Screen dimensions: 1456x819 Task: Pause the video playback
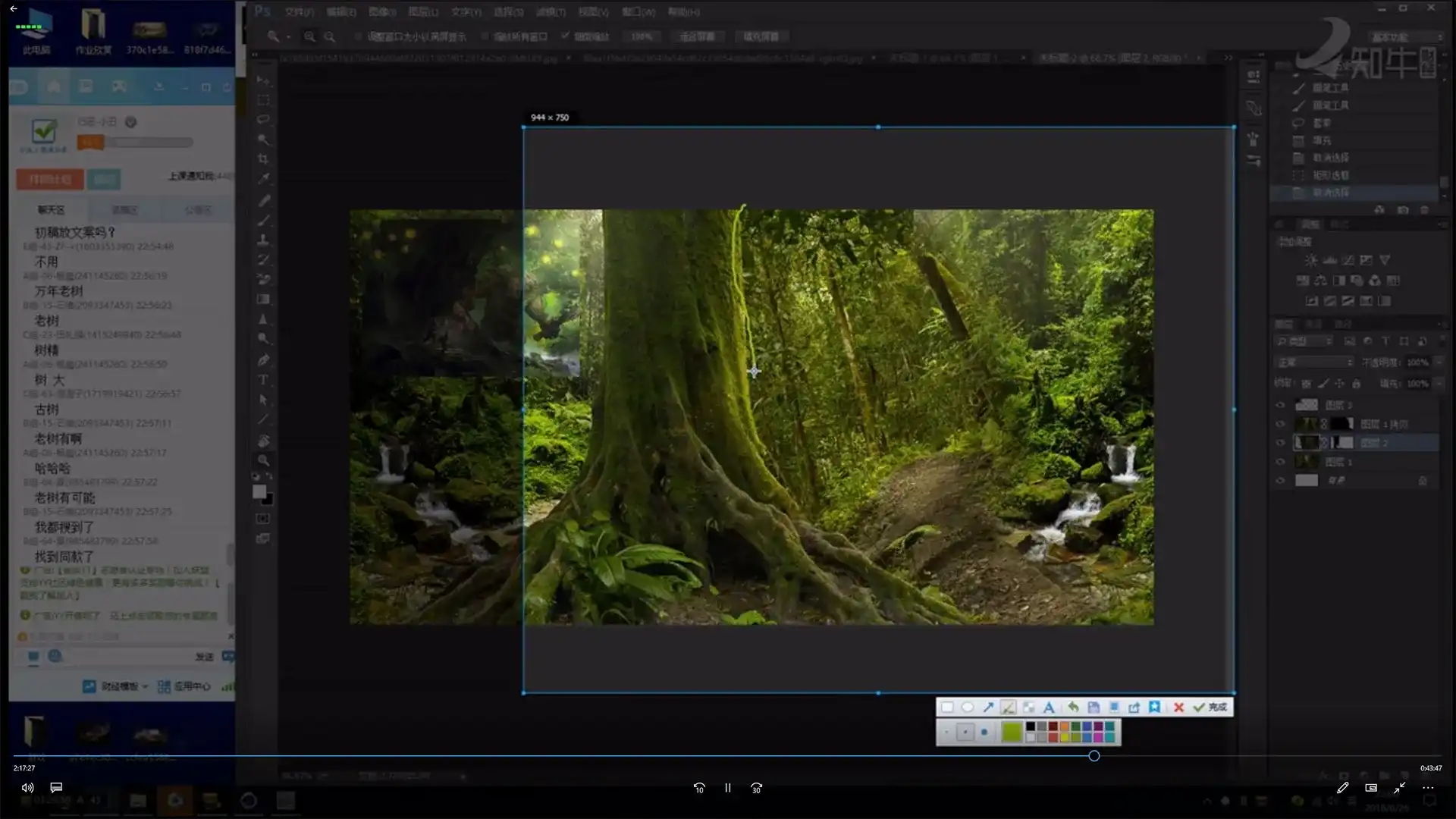(727, 788)
